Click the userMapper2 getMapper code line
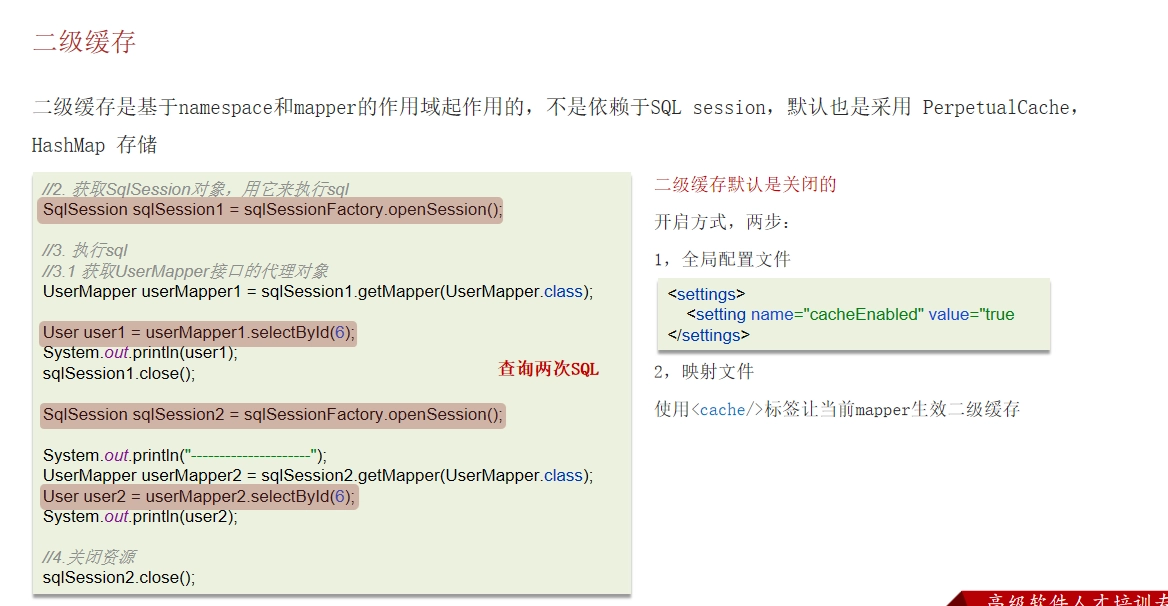 click(x=318, y=476)
